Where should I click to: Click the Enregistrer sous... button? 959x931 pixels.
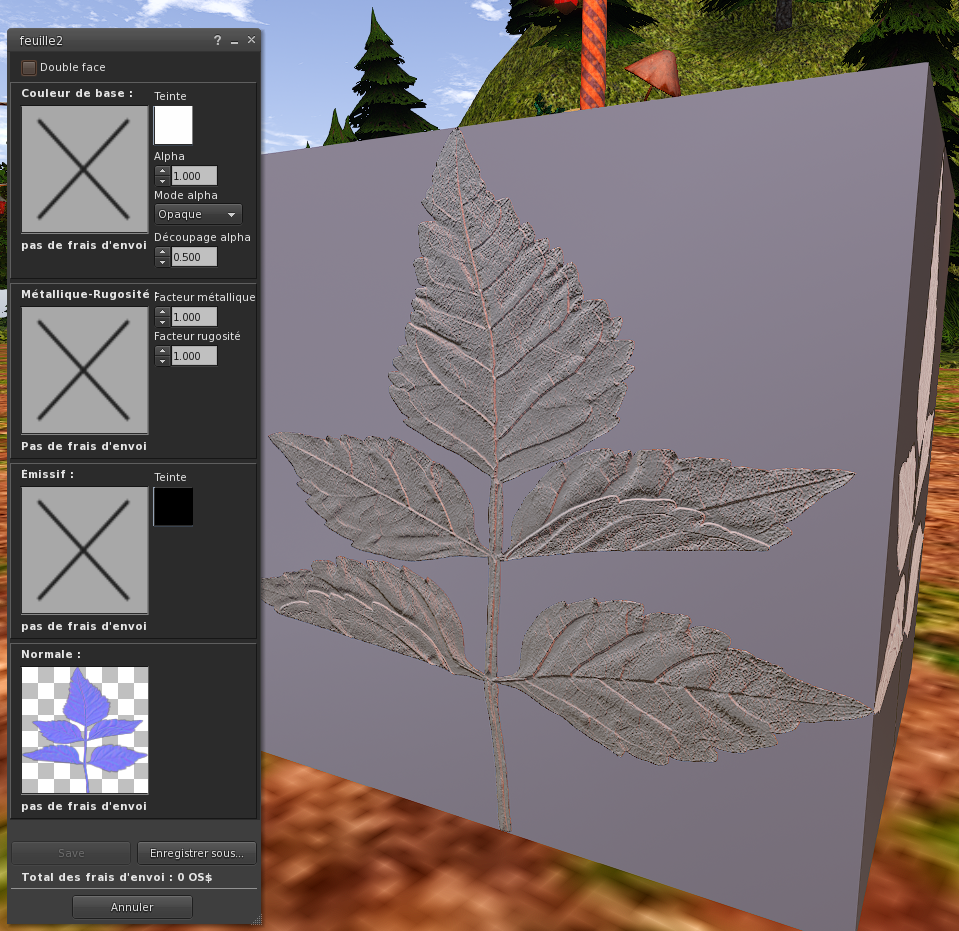(x=196, y=853)
